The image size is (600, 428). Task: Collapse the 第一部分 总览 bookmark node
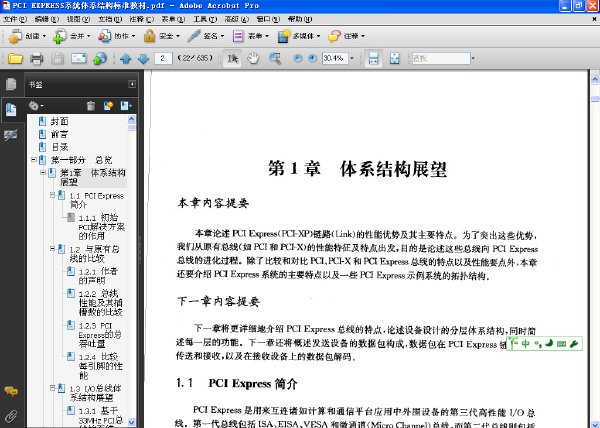[x=34, y=159]
